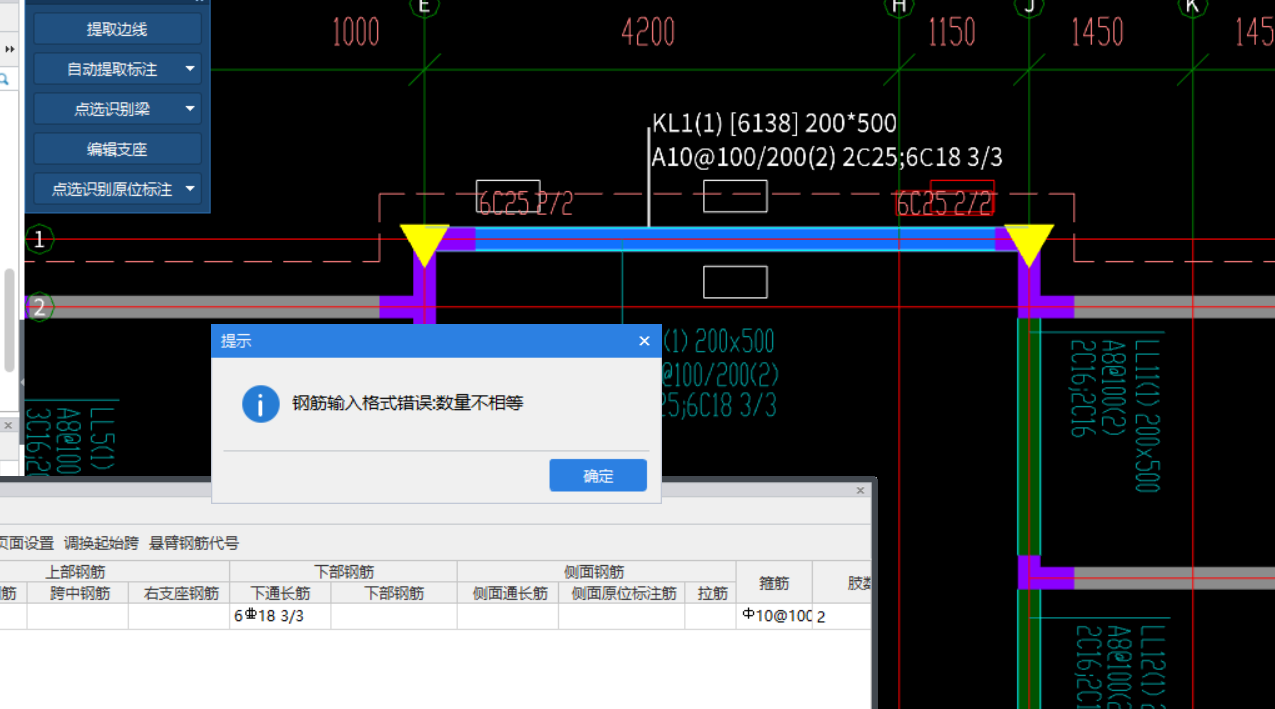Click the empty 拉筋 cell

pos(711,616)
